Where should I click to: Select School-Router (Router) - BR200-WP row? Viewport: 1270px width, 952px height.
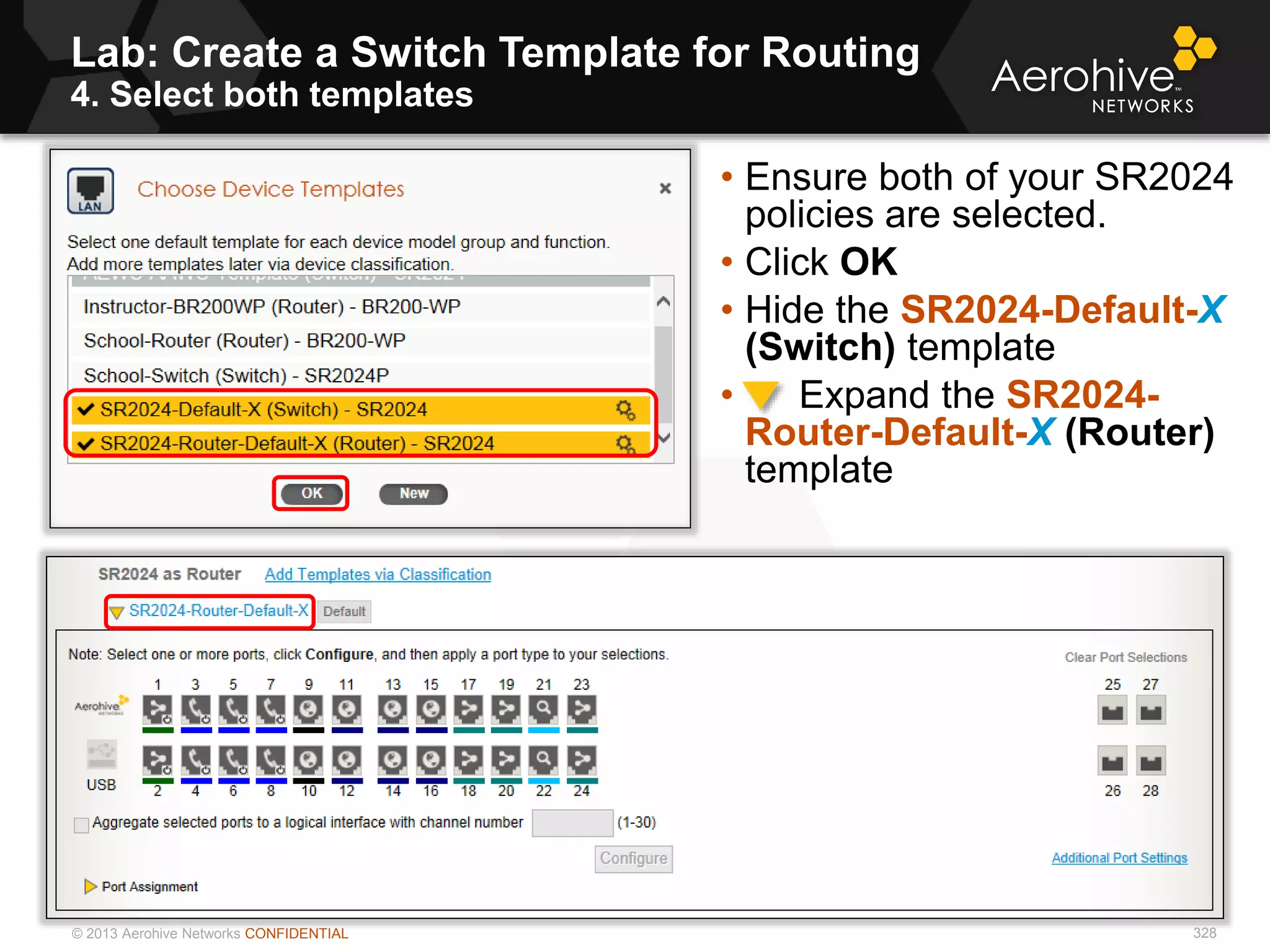361,341
